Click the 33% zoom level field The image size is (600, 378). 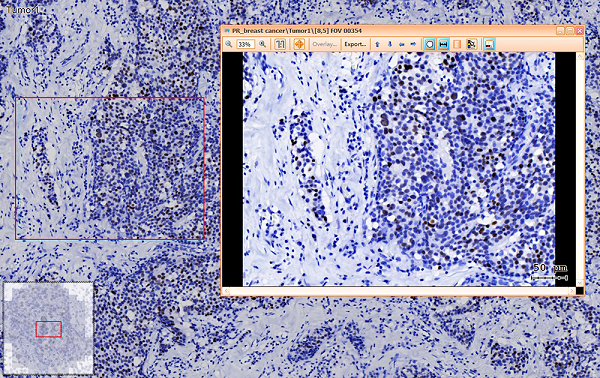pyautogui.click(x=245, y=44)
